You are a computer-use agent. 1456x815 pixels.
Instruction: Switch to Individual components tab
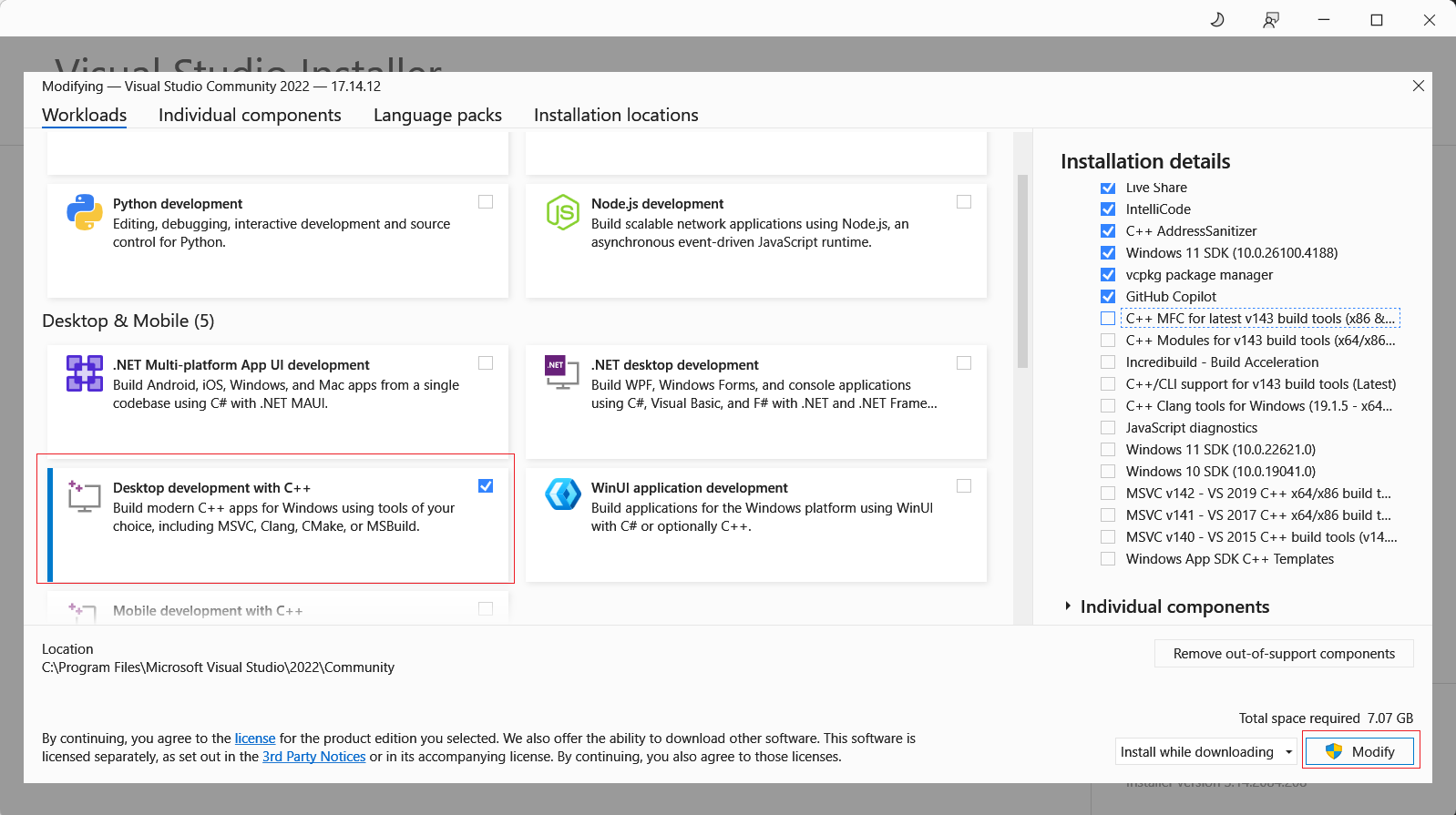click(x=250, y=116)
